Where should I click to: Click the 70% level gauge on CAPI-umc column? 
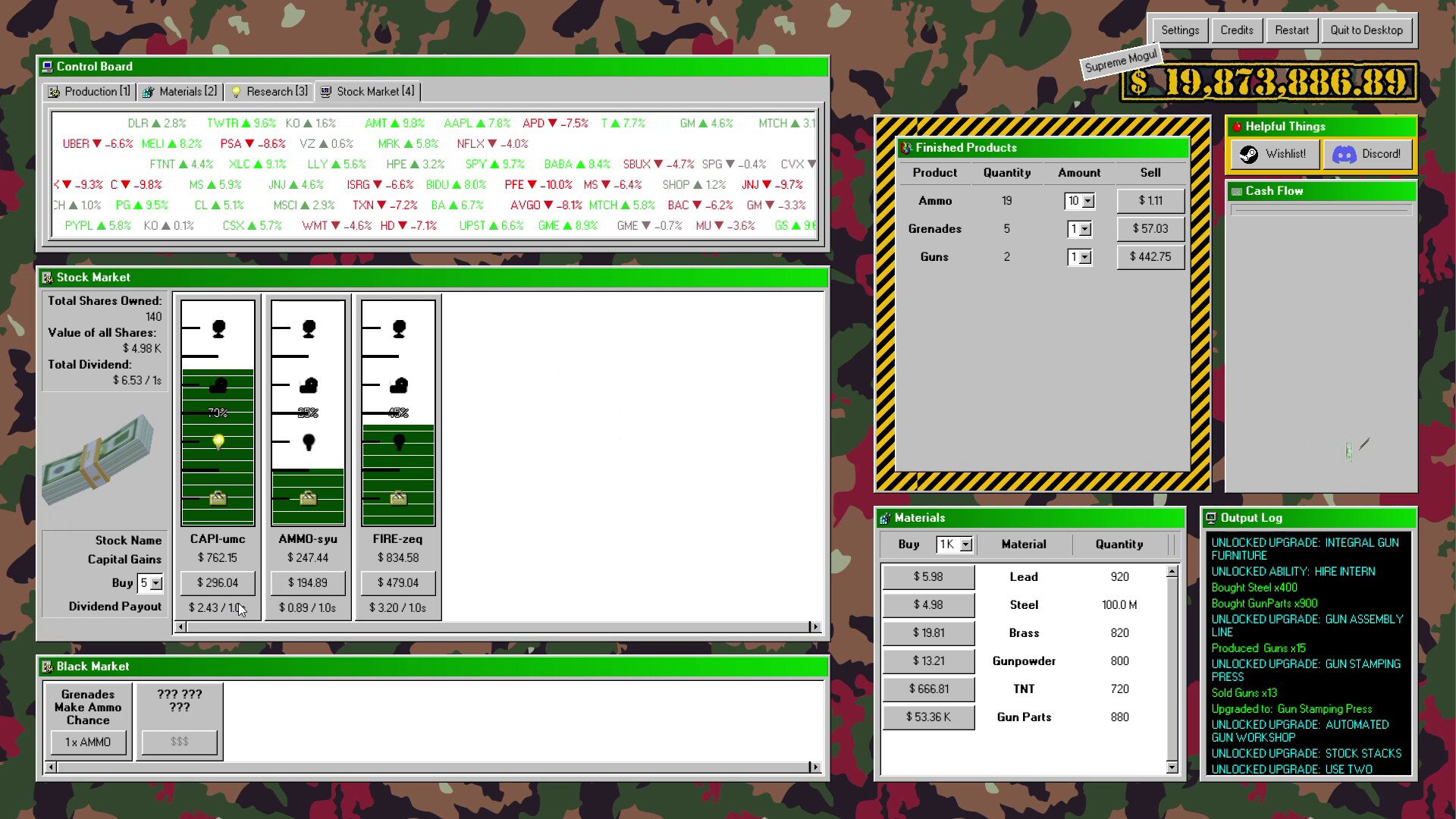click(x=218, y=413)
